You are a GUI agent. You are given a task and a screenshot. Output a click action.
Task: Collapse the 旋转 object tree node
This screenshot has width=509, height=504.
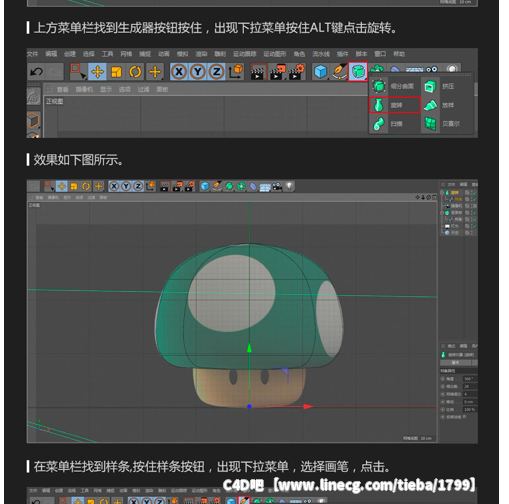(x=442, y=192)
